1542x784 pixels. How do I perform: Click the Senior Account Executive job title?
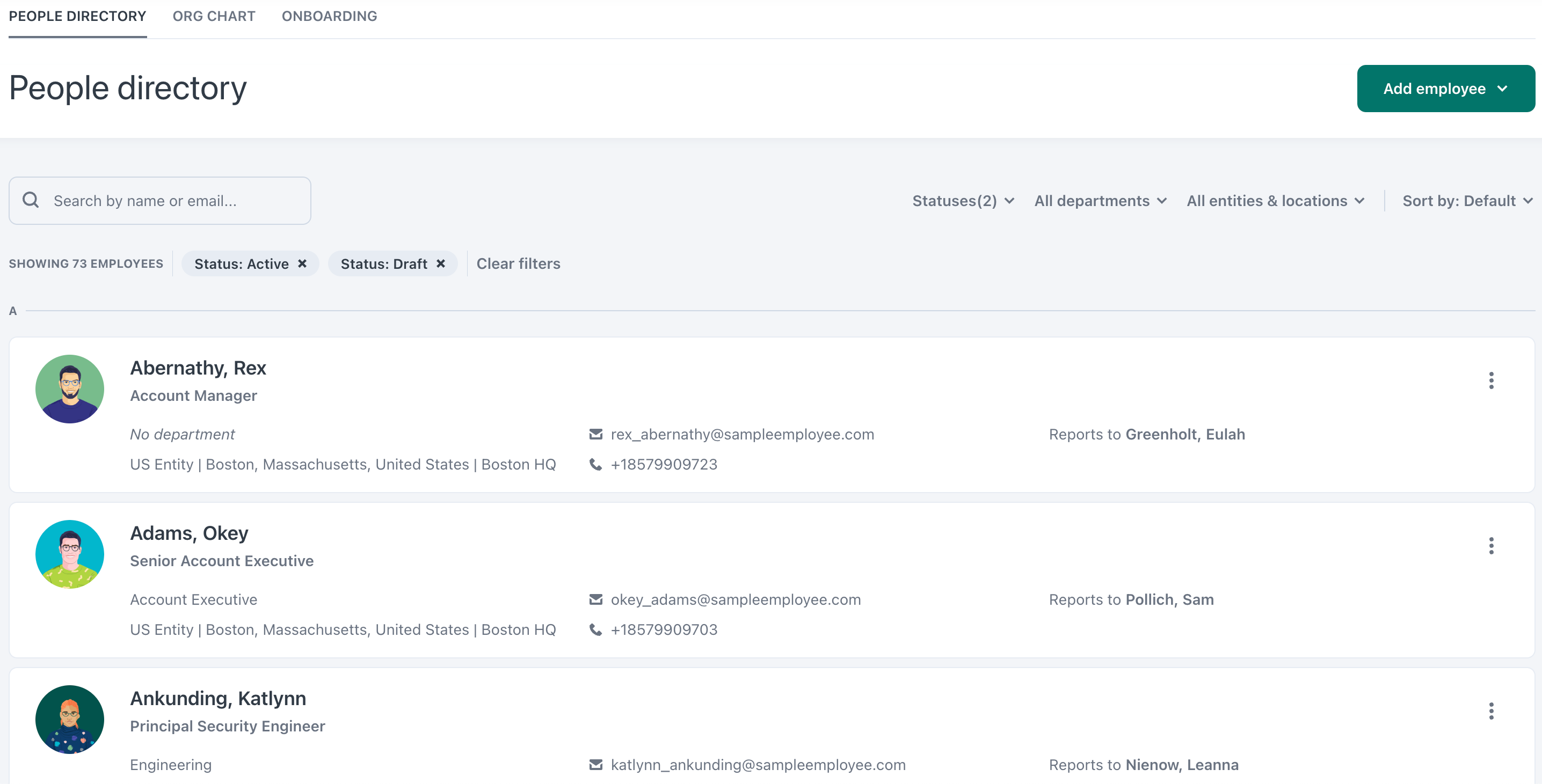[222, 561]
